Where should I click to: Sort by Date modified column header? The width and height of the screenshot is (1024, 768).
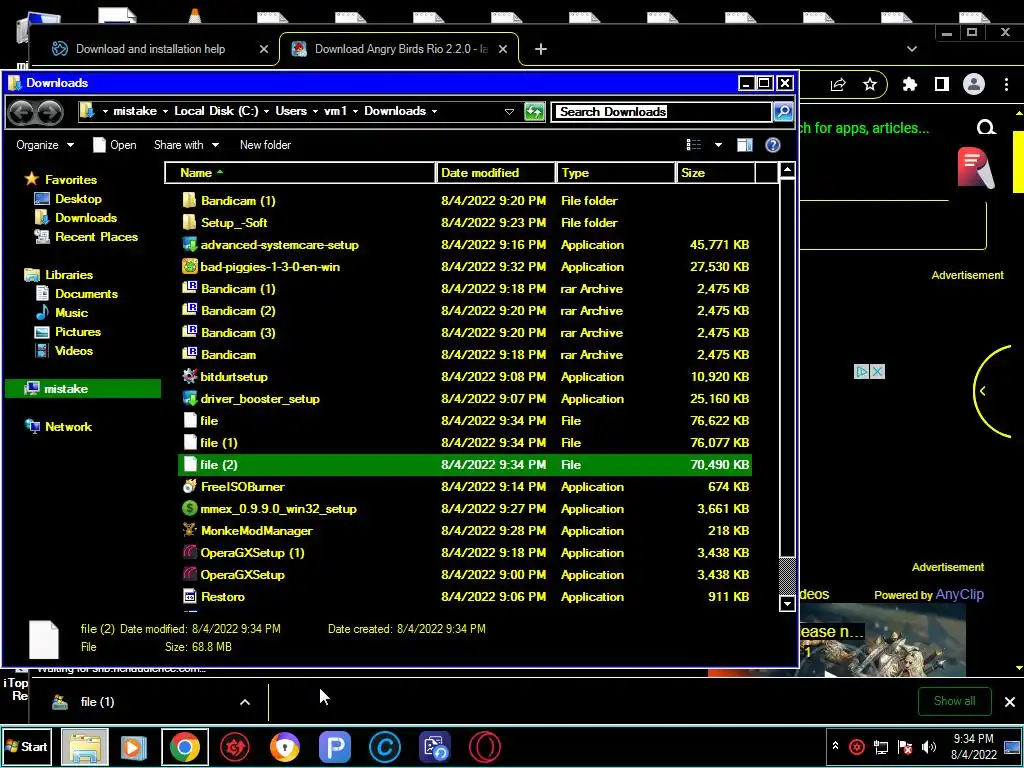[496, 173]
